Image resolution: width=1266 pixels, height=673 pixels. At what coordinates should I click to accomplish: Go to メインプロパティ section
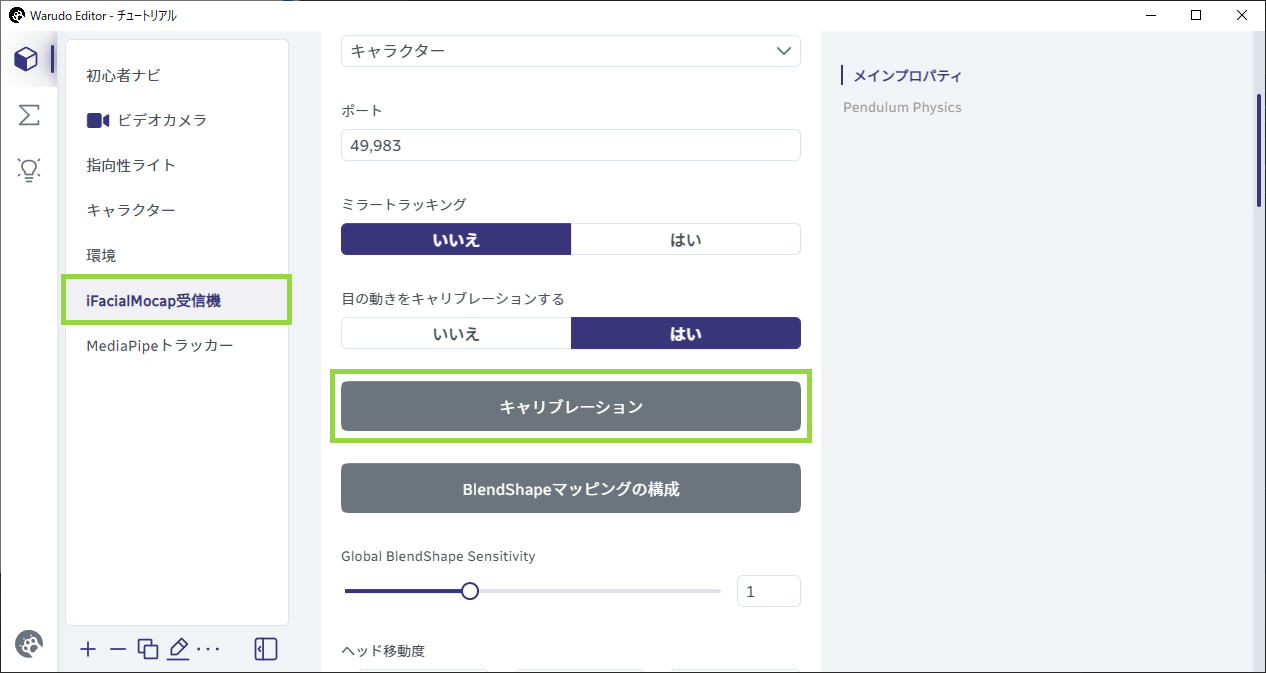click(x=908, y=75)
